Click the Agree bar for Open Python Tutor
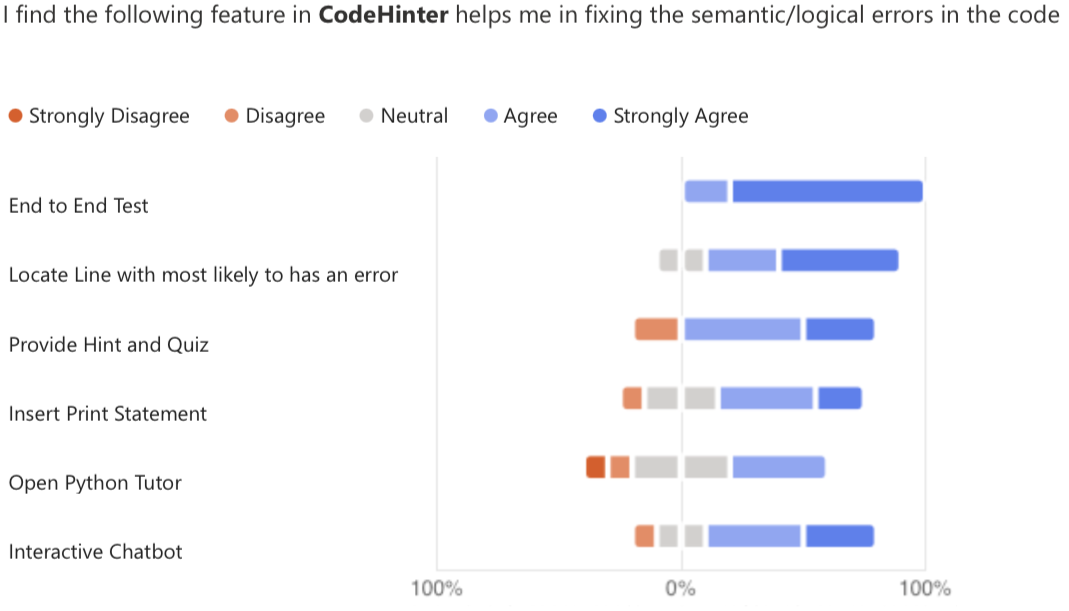This screenshot has width=1069, height=611. [778, 467]
